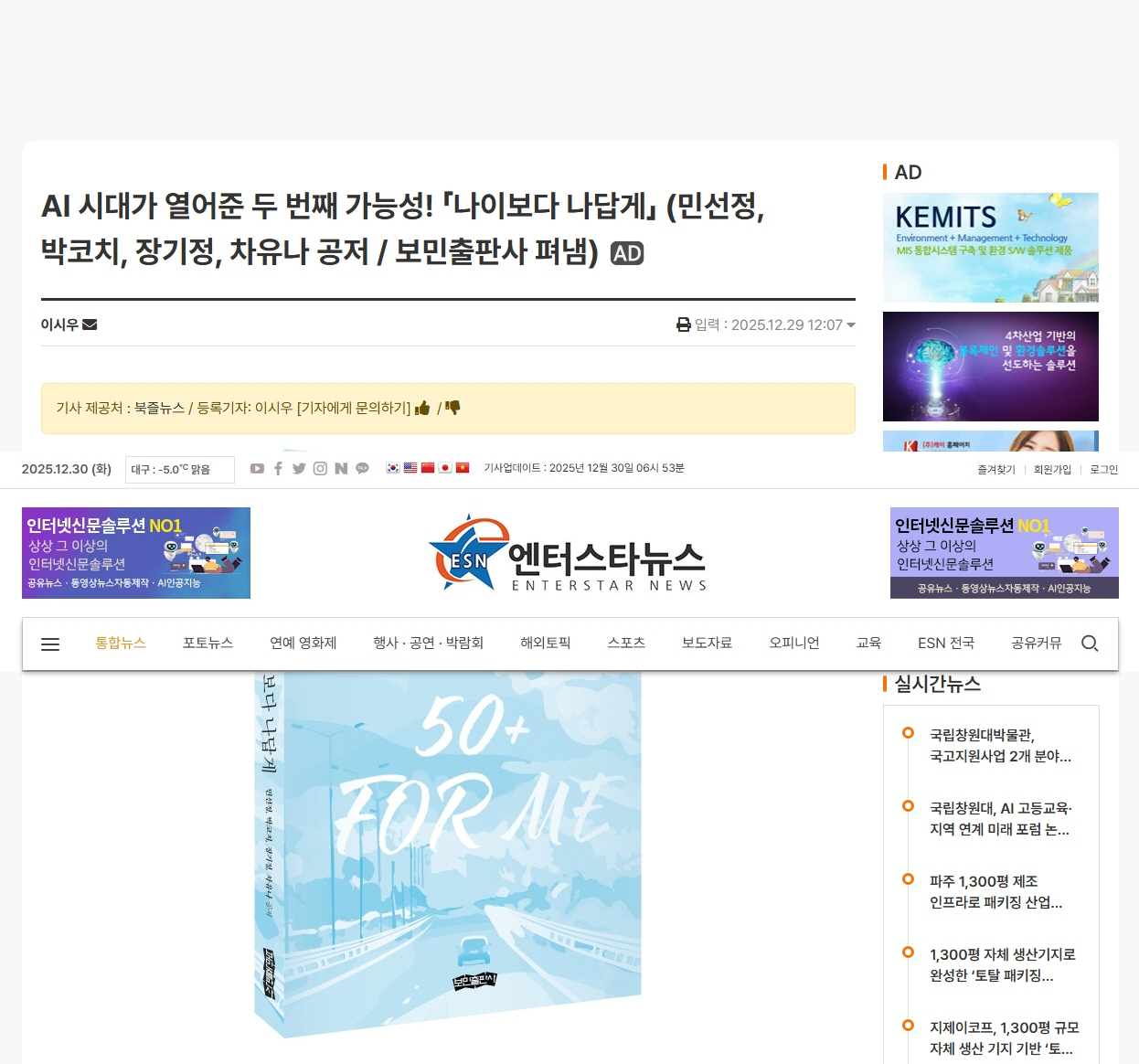Open the 대구 weather box
Viewport: 1139px width, 1064px height.
(180, 469)
